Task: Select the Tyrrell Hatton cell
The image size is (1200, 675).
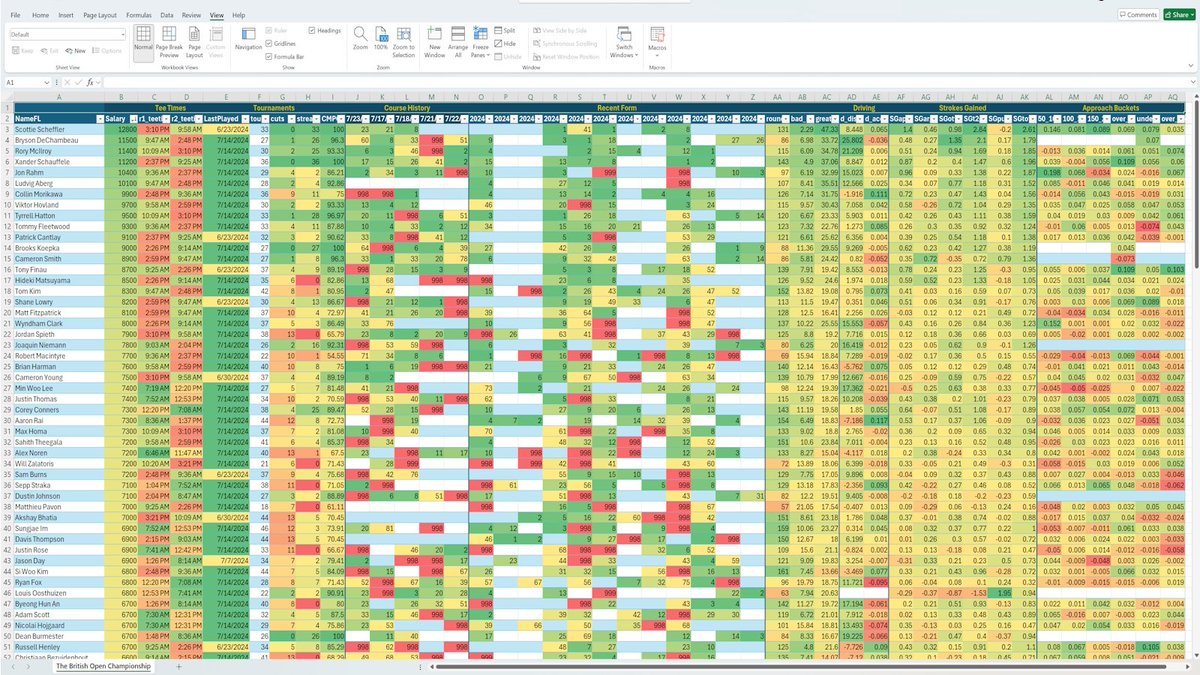Action: [58, 216]
